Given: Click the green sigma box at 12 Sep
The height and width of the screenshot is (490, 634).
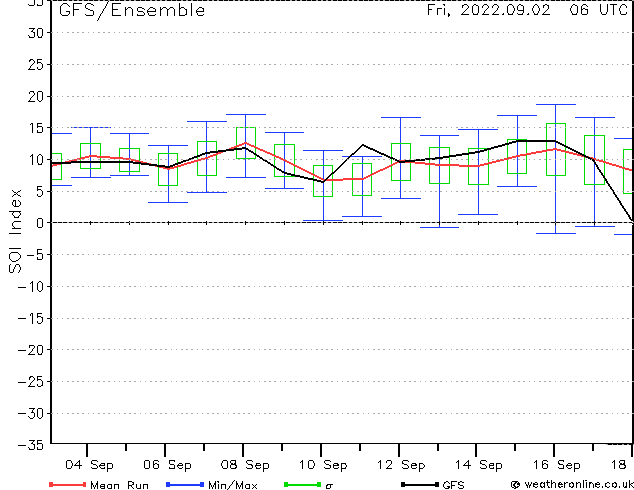Looking at the screenshot, I should pyautogui.click(x=401, y=162).
